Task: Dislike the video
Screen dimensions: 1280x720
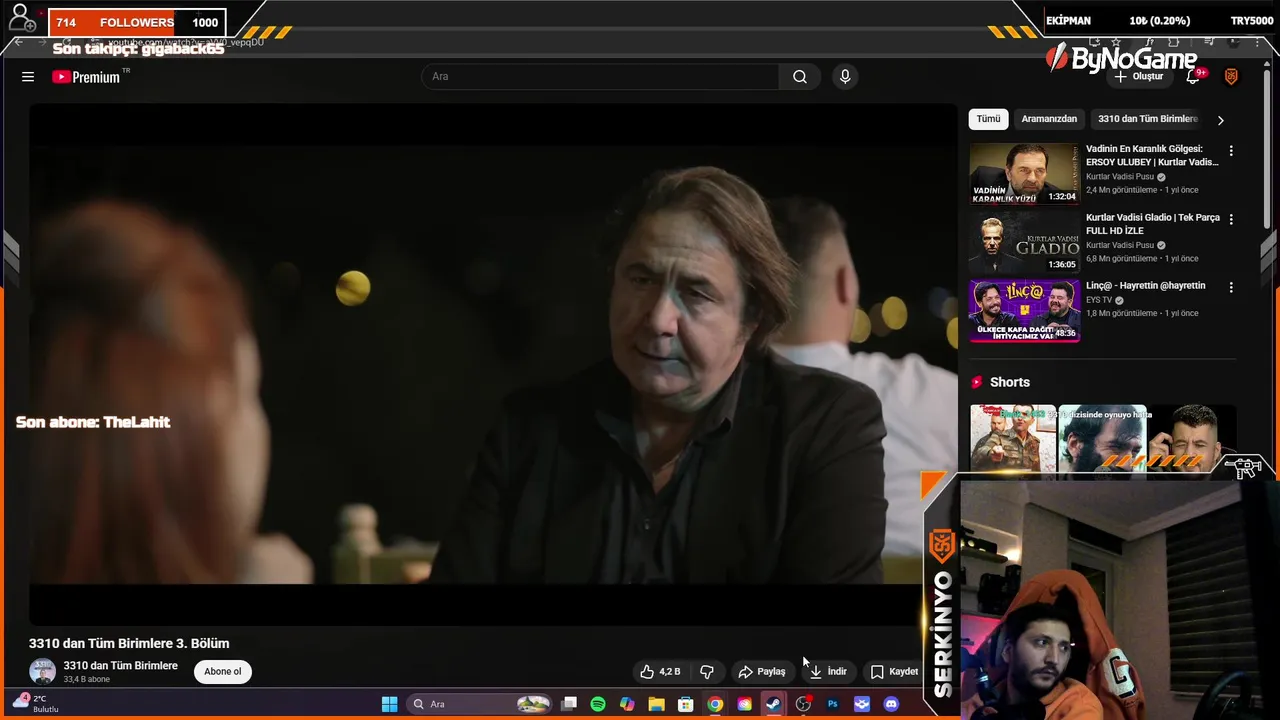Action: pyautogui.click(x=707, y=672)
